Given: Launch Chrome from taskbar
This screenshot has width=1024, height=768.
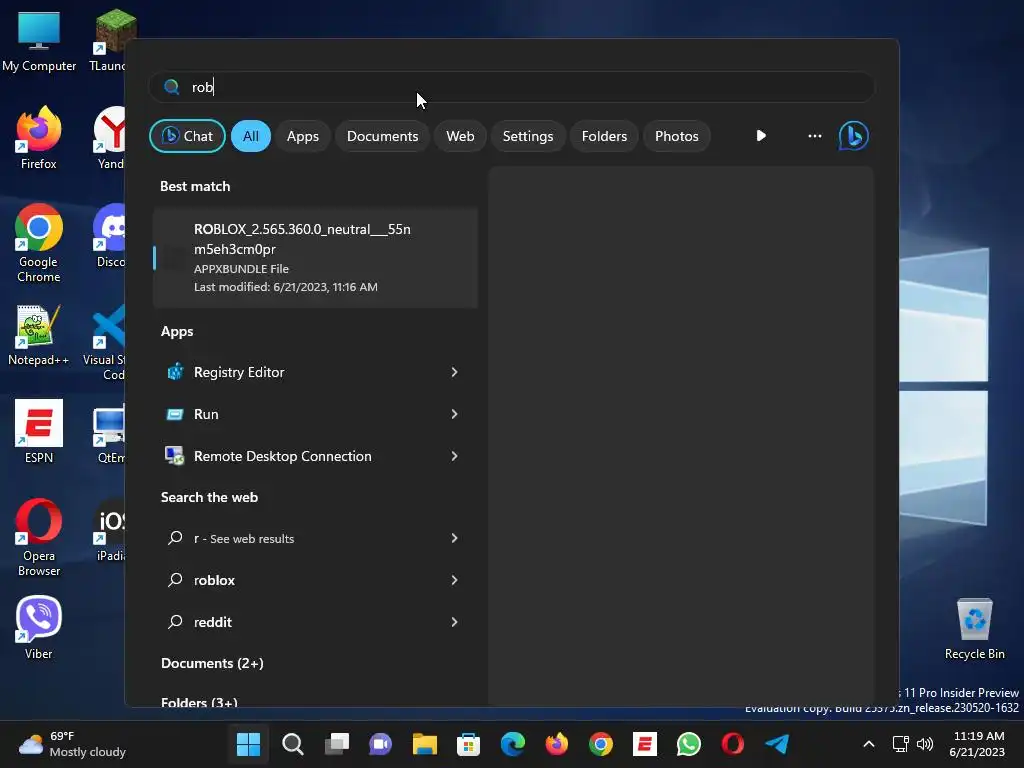Looking at the screenshot, I should pyautogui.click(x=601, y=744).
